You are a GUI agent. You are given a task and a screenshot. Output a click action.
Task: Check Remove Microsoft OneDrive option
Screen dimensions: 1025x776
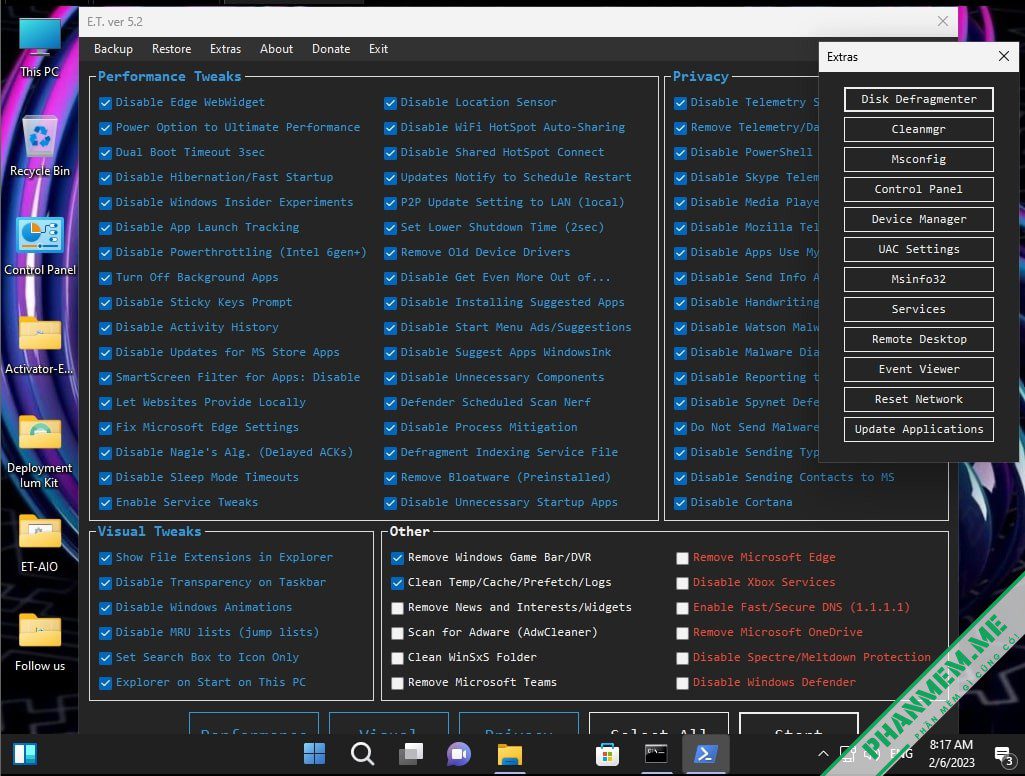point(682,633)
